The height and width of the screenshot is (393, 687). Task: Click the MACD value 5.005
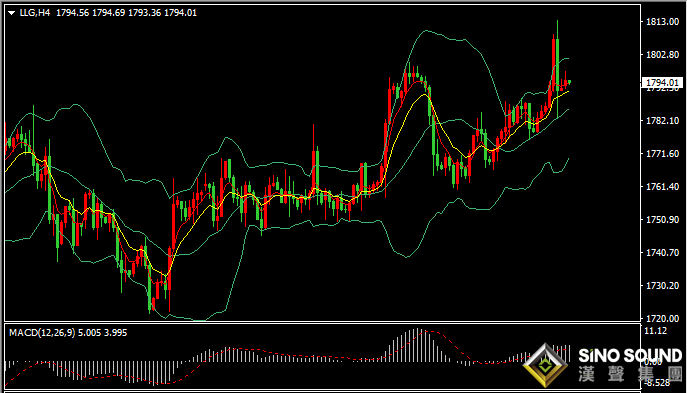click(89, 333)
